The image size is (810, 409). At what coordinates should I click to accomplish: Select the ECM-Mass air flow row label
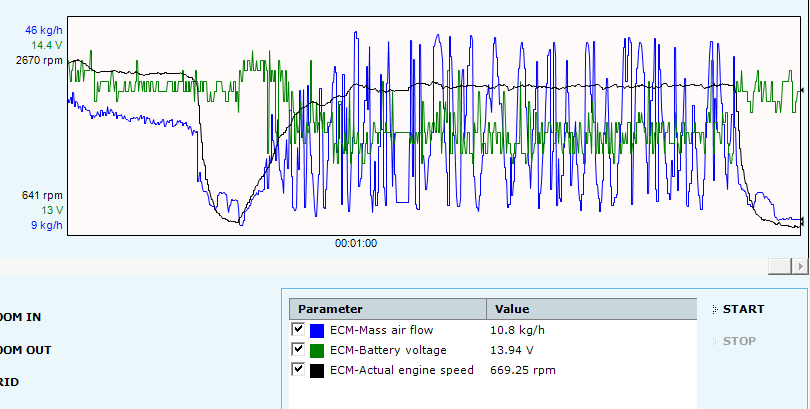point(381,330)
